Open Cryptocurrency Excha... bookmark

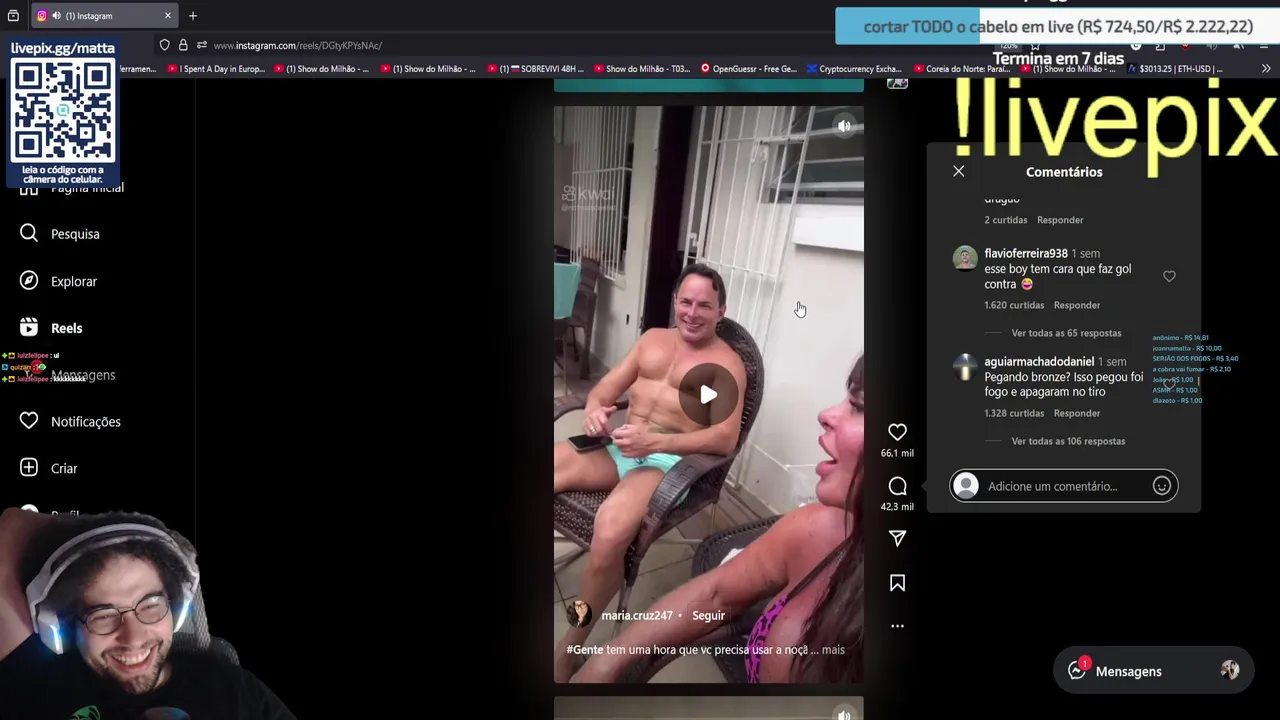pos(854,69)
